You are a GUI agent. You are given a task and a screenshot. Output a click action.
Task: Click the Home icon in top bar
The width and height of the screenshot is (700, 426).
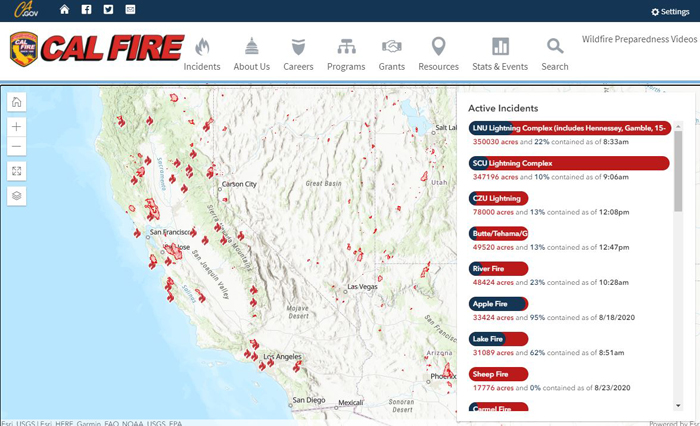point(64,9)
